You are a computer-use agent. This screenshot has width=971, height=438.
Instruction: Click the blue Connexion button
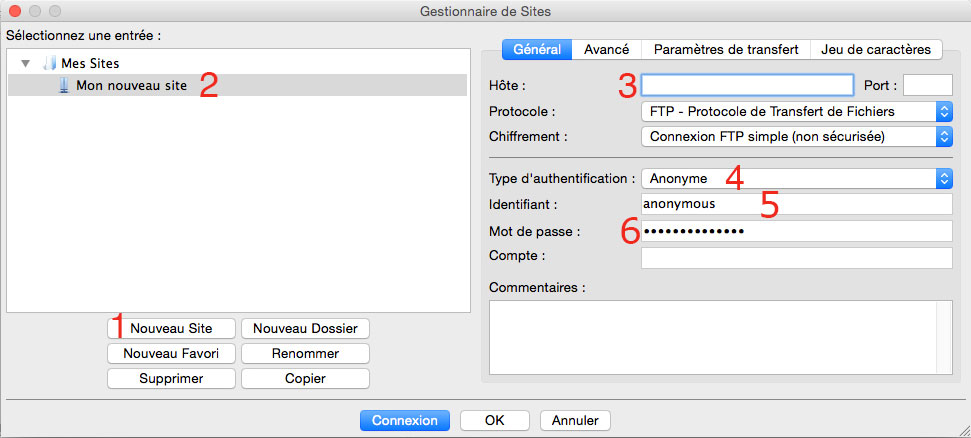pyautogui.click(x=405, y=421)
